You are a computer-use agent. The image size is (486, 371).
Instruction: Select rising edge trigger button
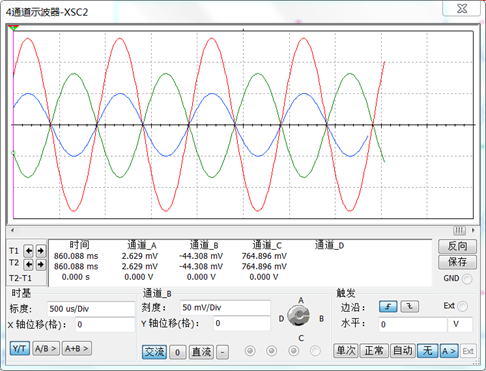click(388, 307)
